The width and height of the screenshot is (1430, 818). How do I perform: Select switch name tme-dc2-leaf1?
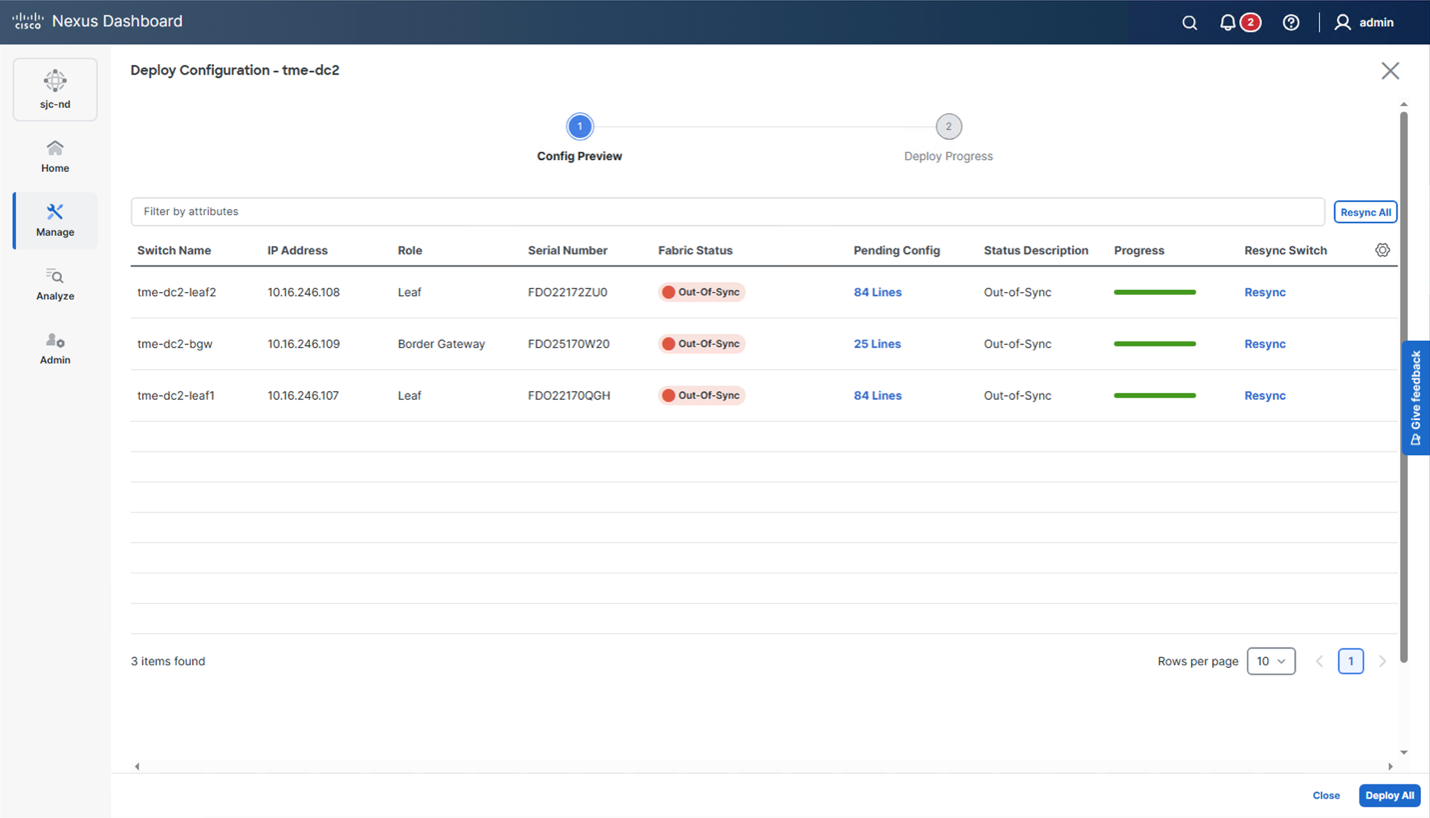pos(176,396)
